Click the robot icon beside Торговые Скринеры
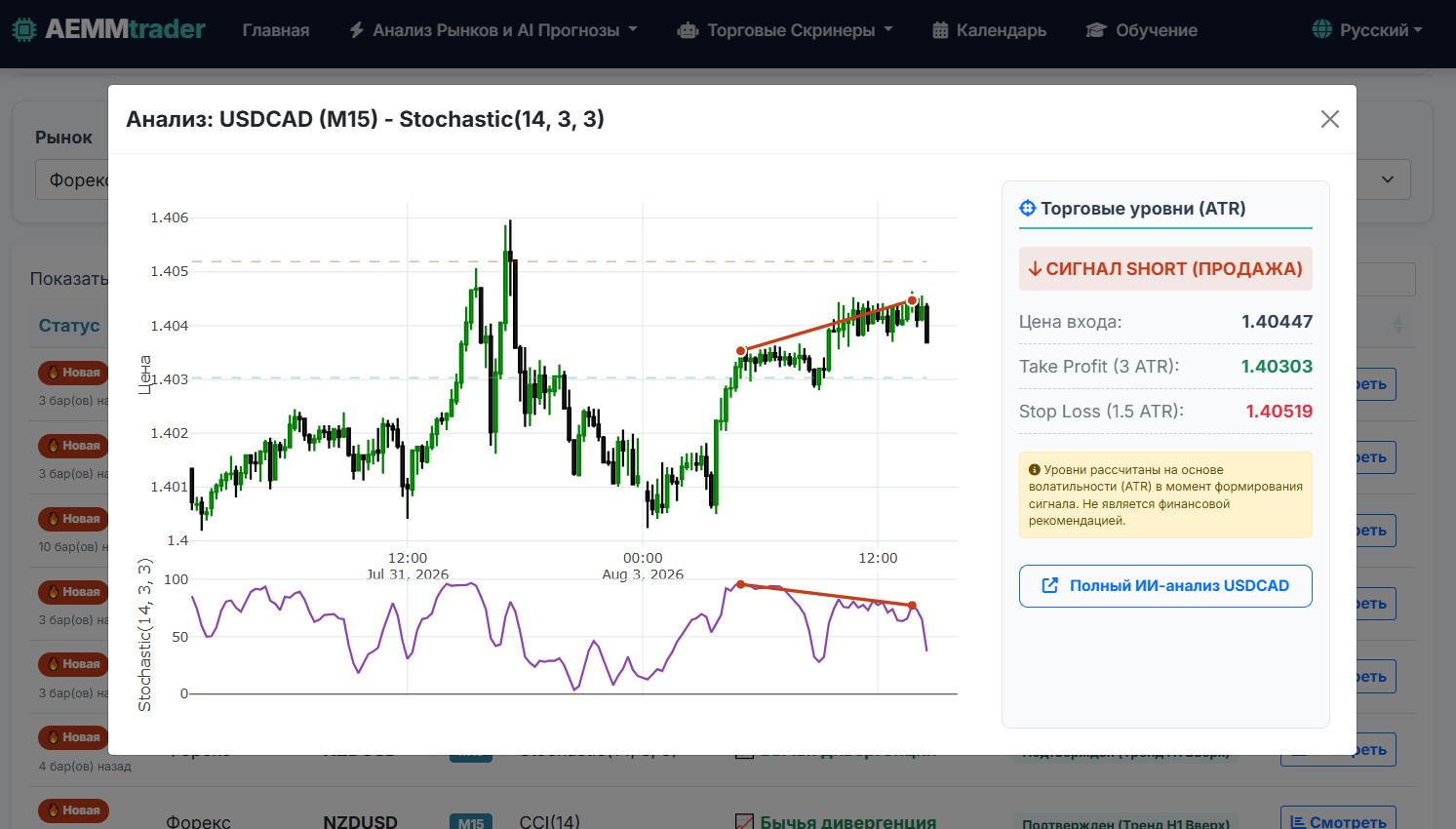1456x829 pixels. 688,30
